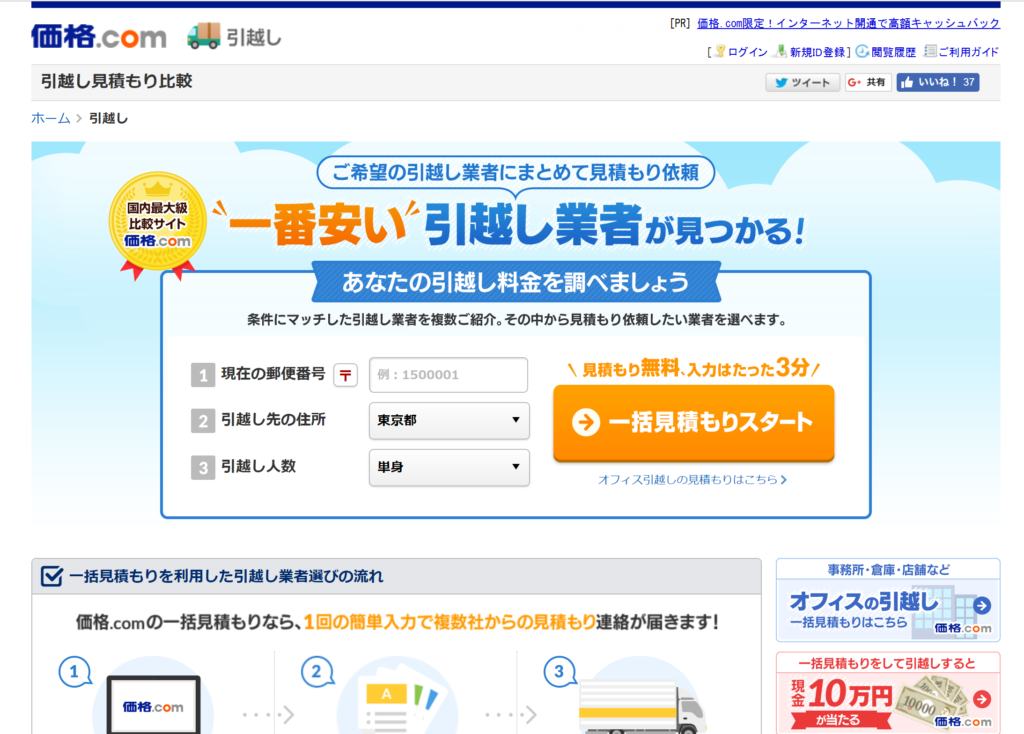
Task: Click the ご希望の引越し業者にまとめて見積もり依頼 bubble
Action: click(x=516, y=172)
